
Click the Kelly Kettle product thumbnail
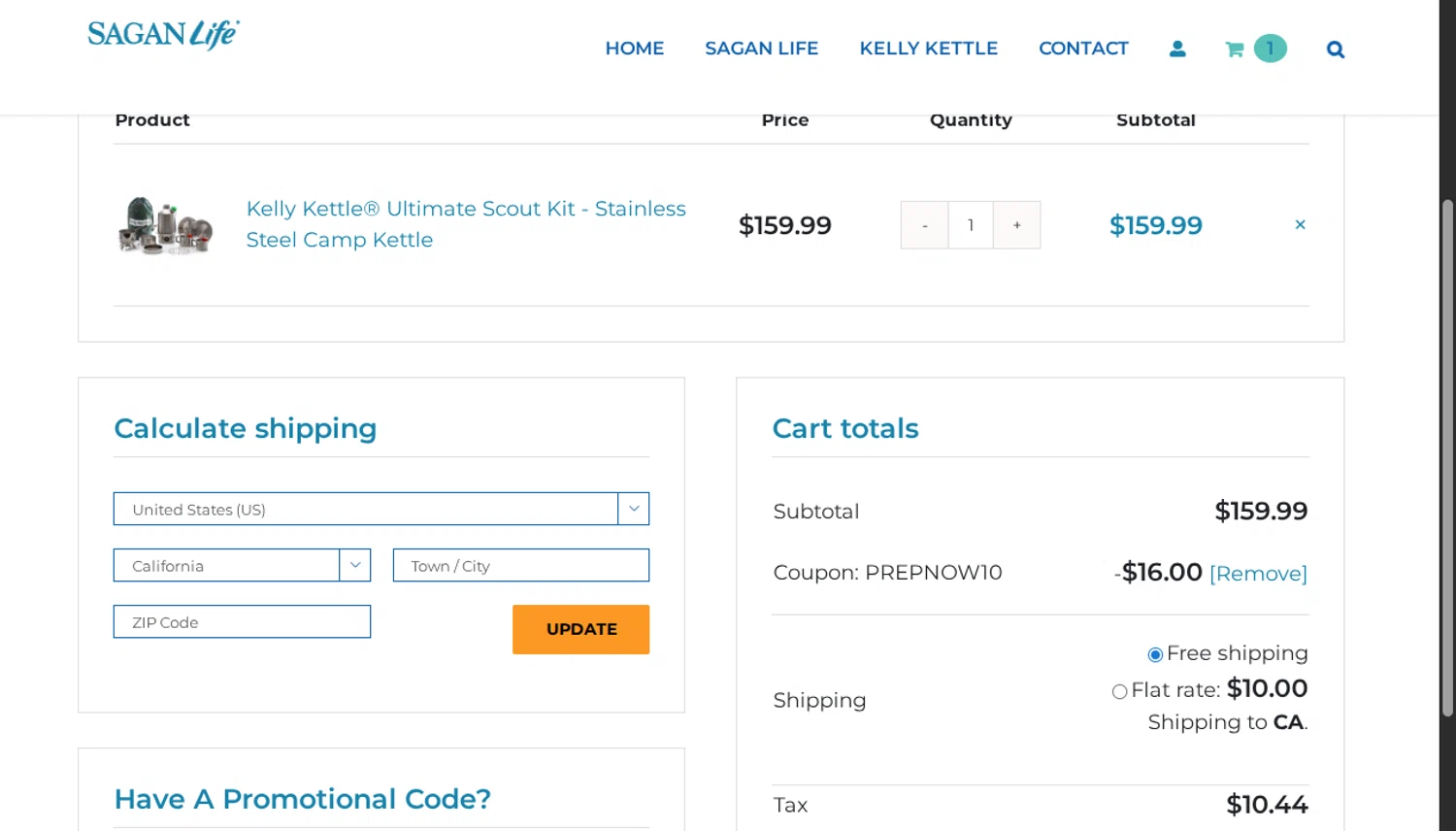click(x=165, y=225)
